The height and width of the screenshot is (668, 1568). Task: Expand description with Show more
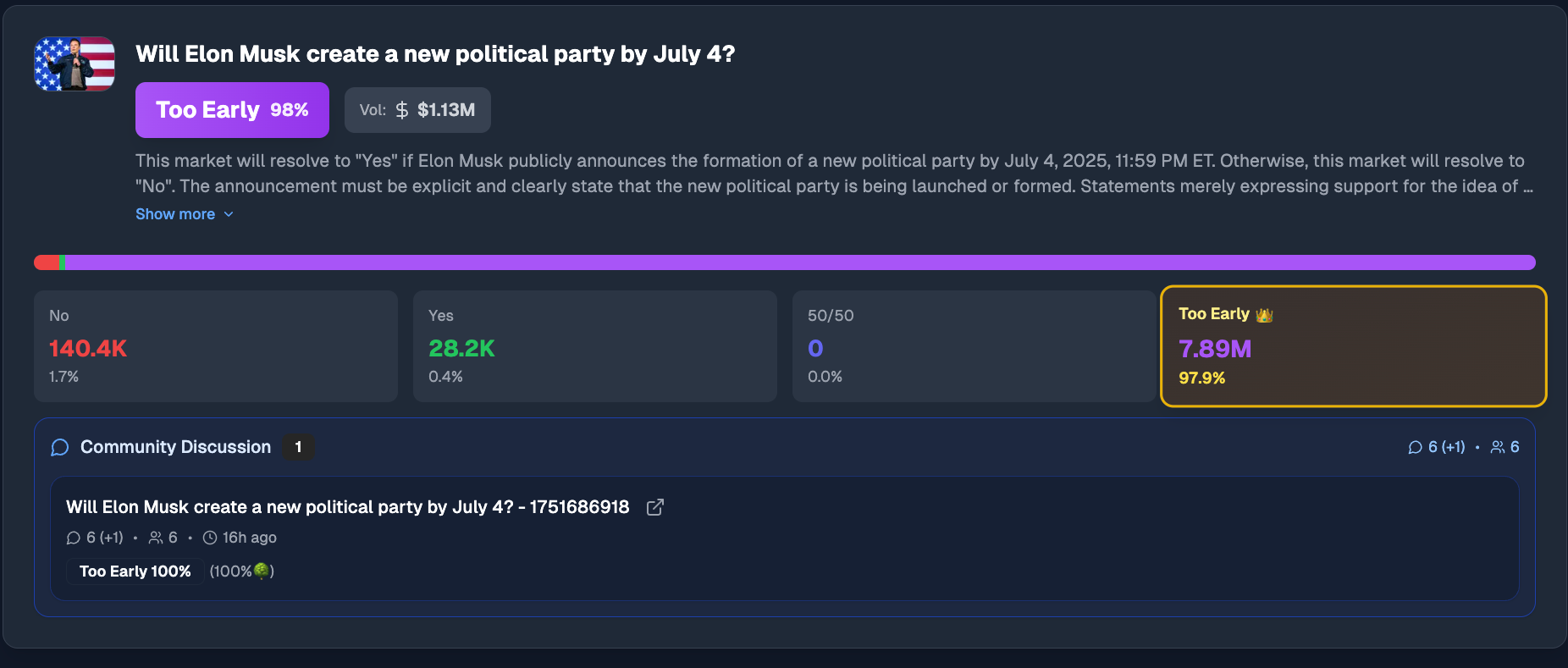coord(175,214)
